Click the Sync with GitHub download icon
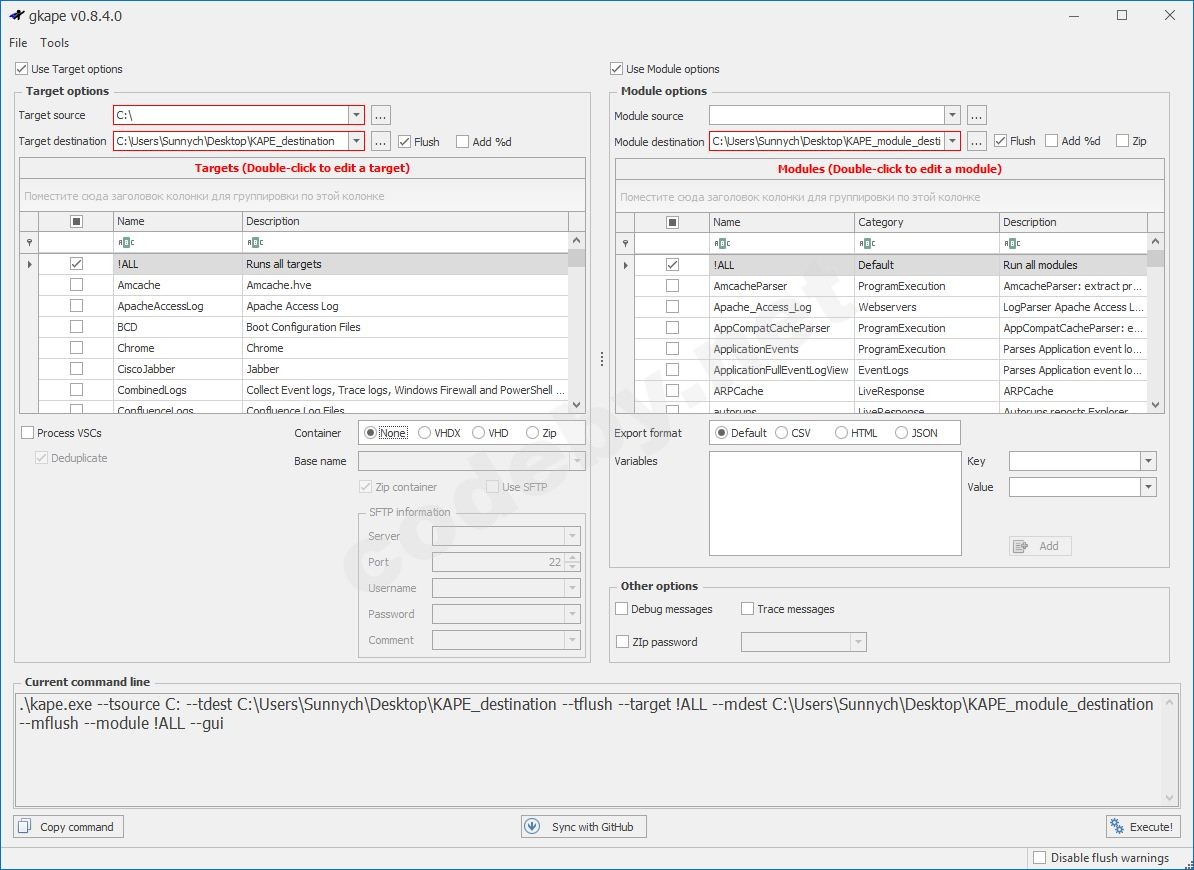This screenshot has height=870, width=1194. [x=532, y=827]
